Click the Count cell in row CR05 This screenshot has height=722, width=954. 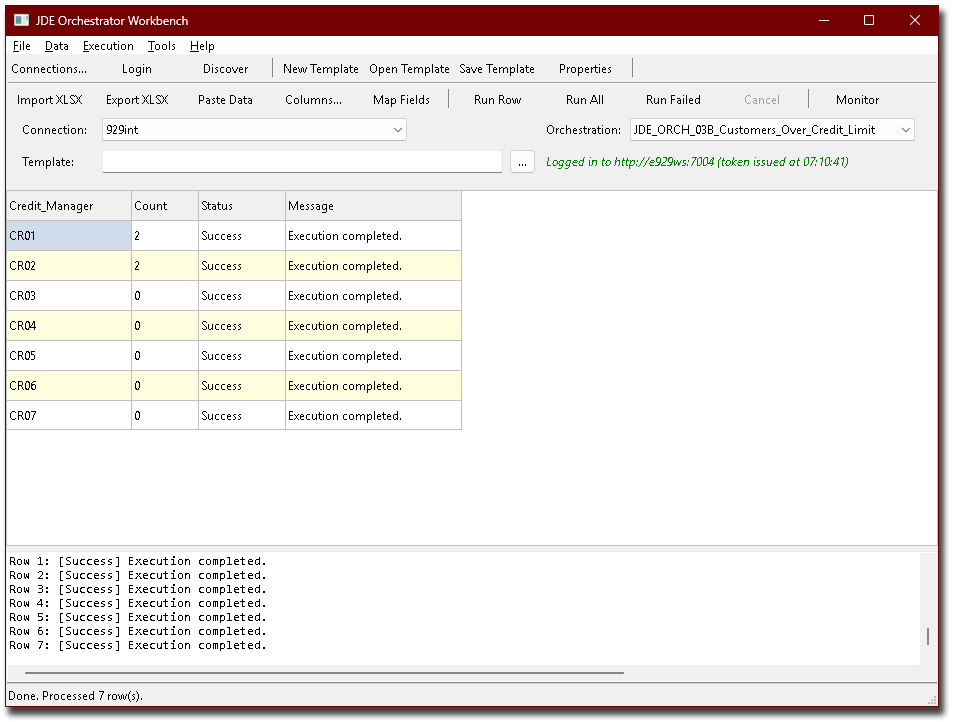click(x=165, y=356)
